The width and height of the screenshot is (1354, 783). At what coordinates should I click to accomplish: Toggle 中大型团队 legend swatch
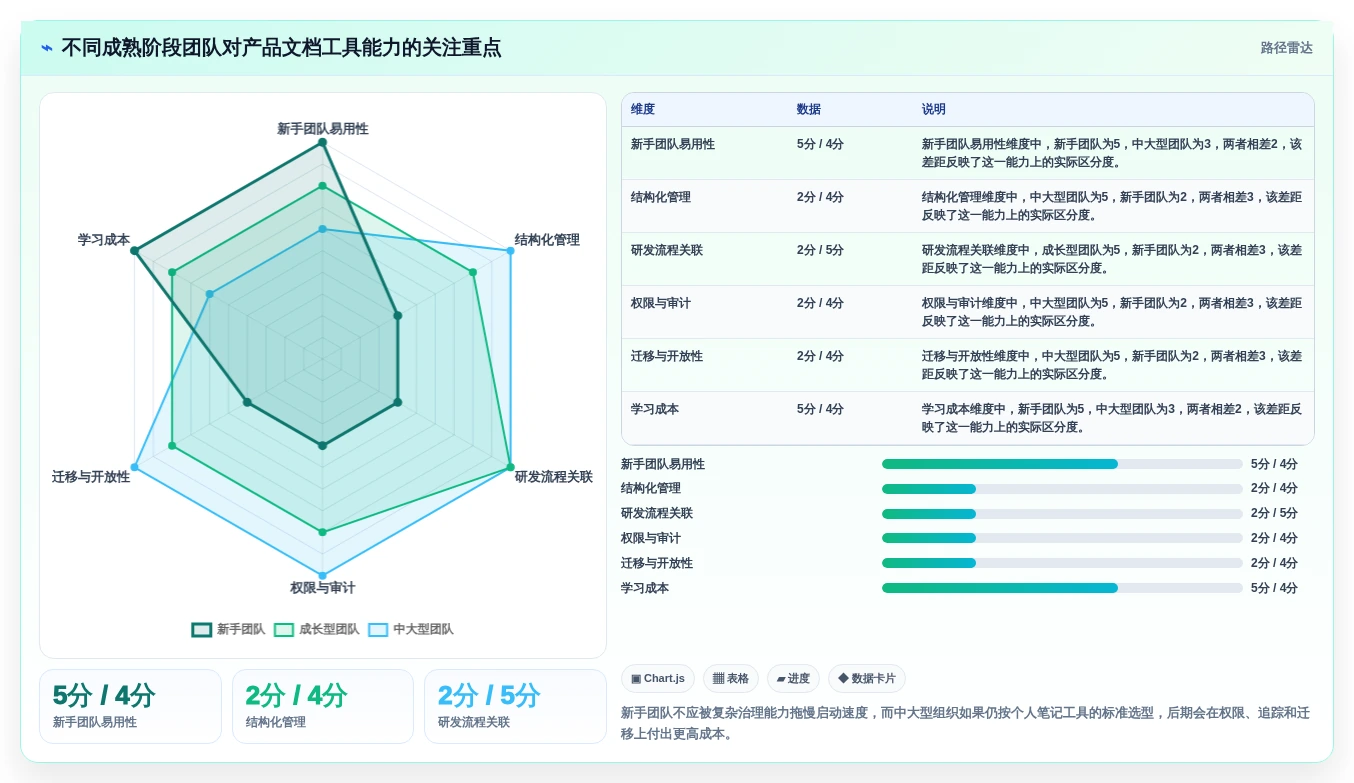pyautogui.click(x=378, y=630)
